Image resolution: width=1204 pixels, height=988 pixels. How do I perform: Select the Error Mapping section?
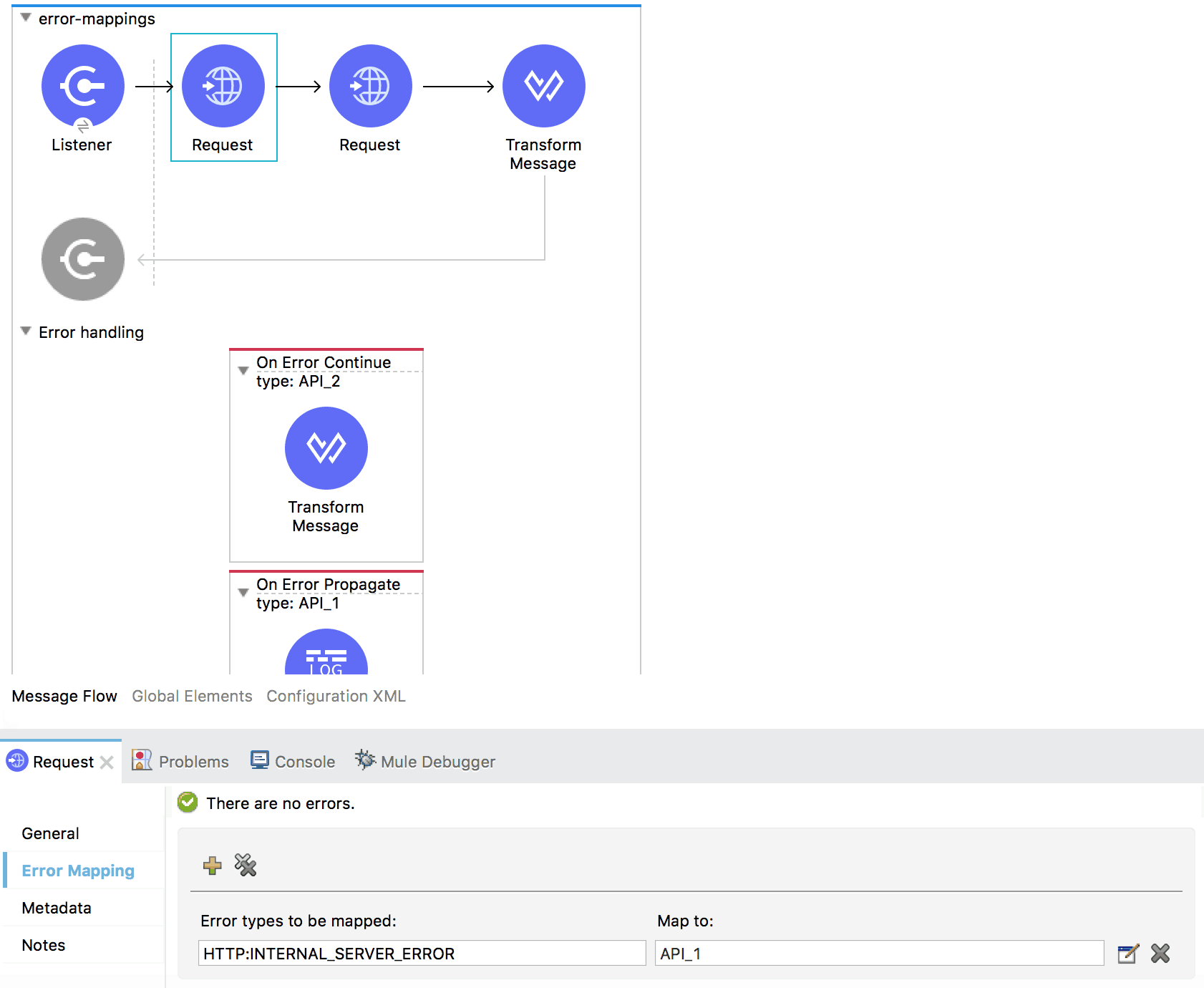click(78, 871)
